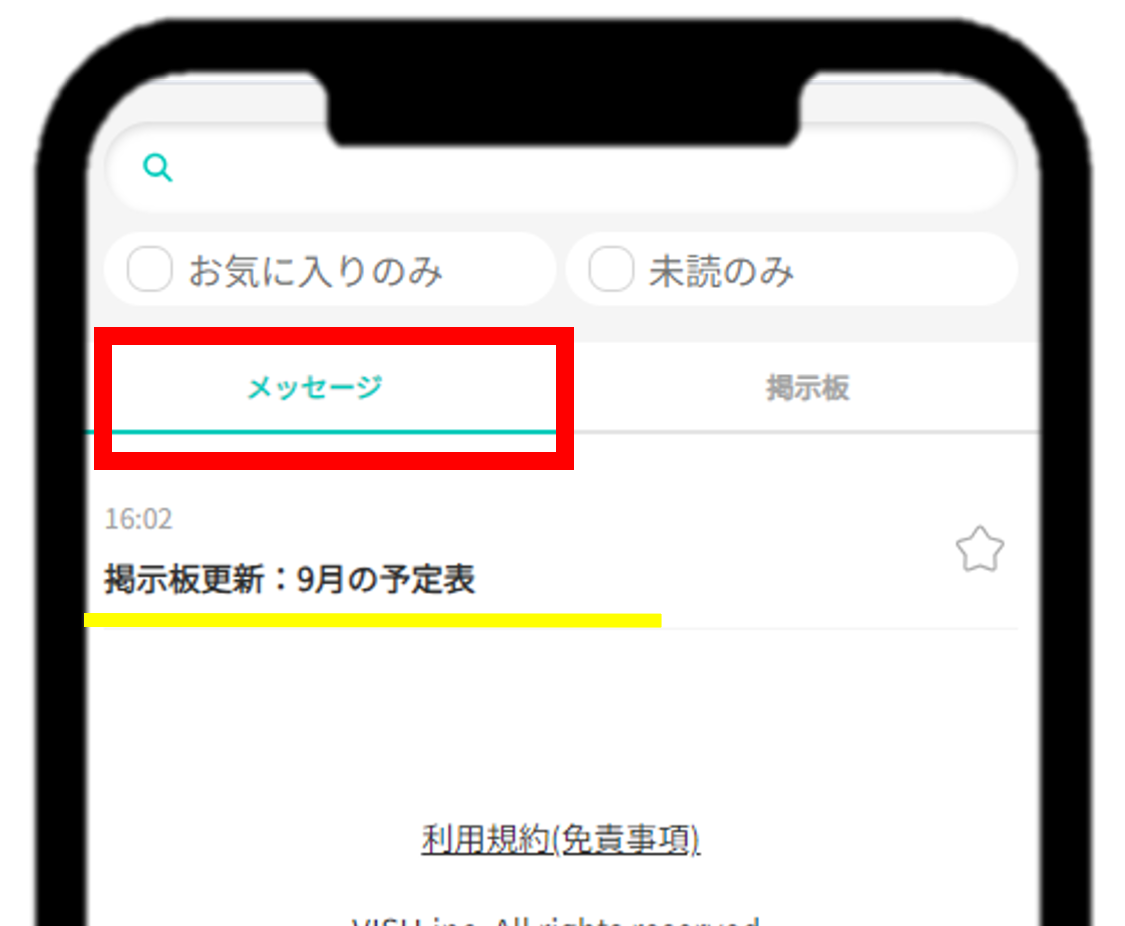Click the gray divider line below 掲示板 tab
This screenshot has height=926, width=1125.
point(807,433)
